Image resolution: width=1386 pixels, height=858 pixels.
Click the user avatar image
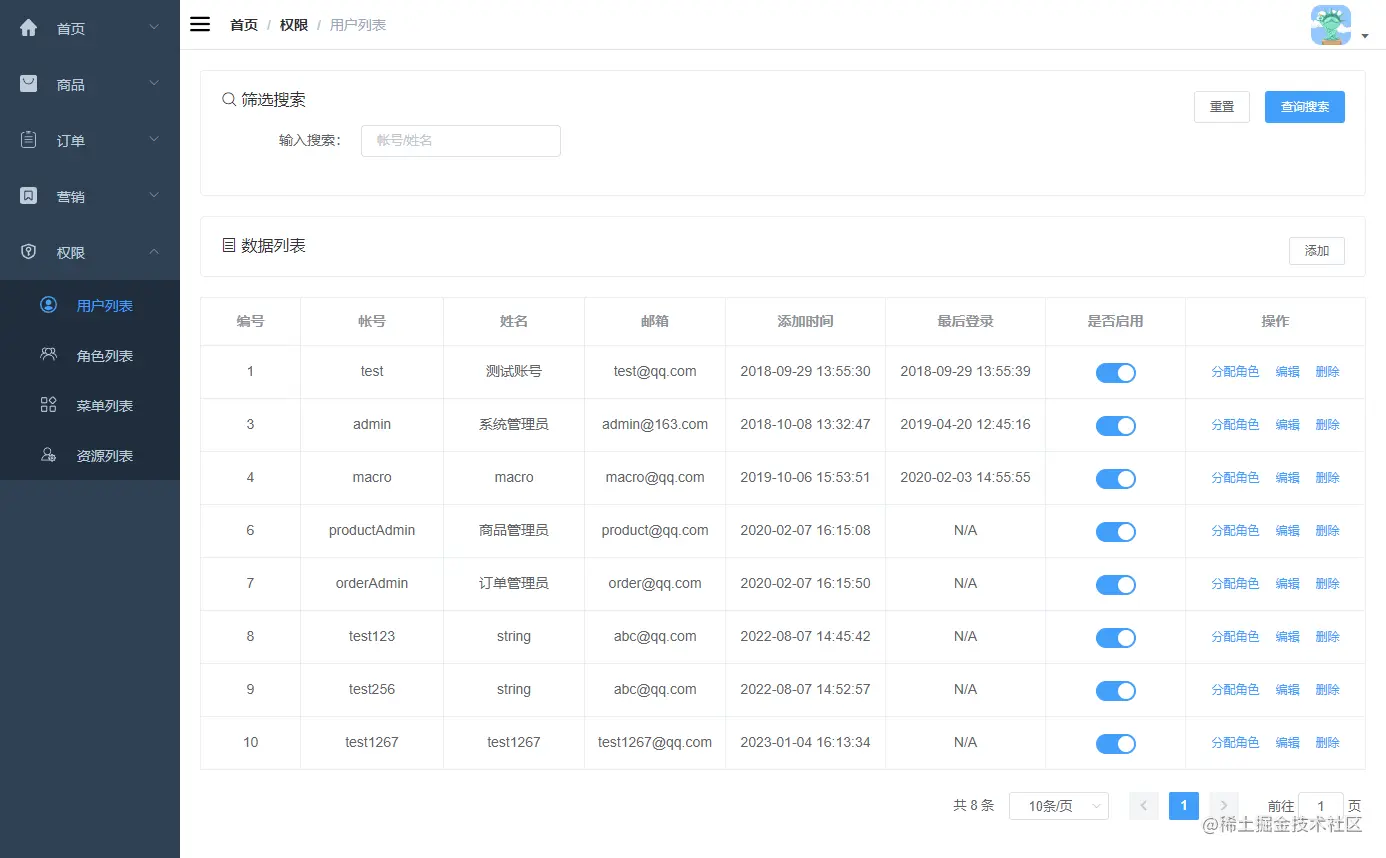pos(1330,25)
